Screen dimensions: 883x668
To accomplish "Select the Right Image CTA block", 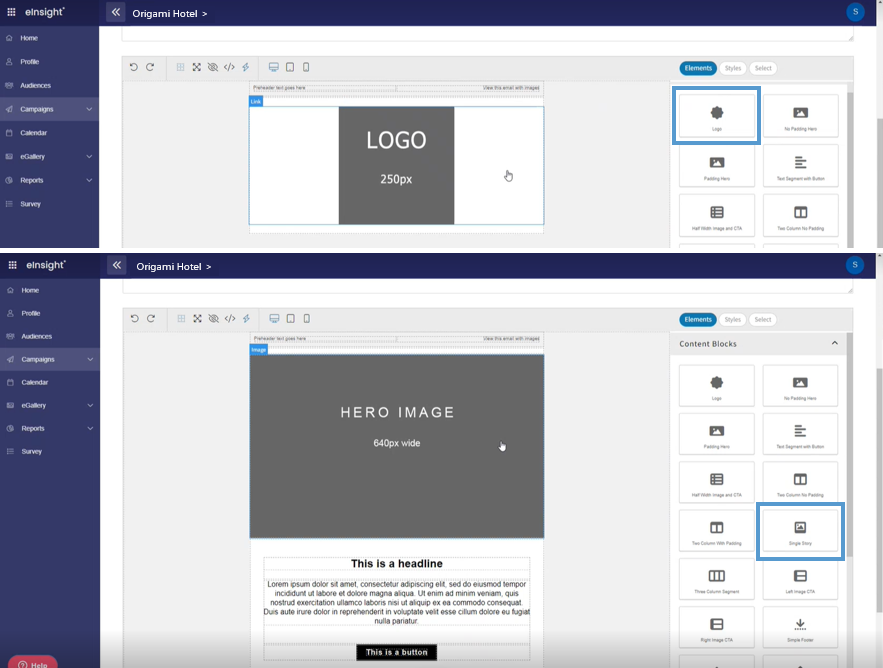I will [x=716, y=627].
